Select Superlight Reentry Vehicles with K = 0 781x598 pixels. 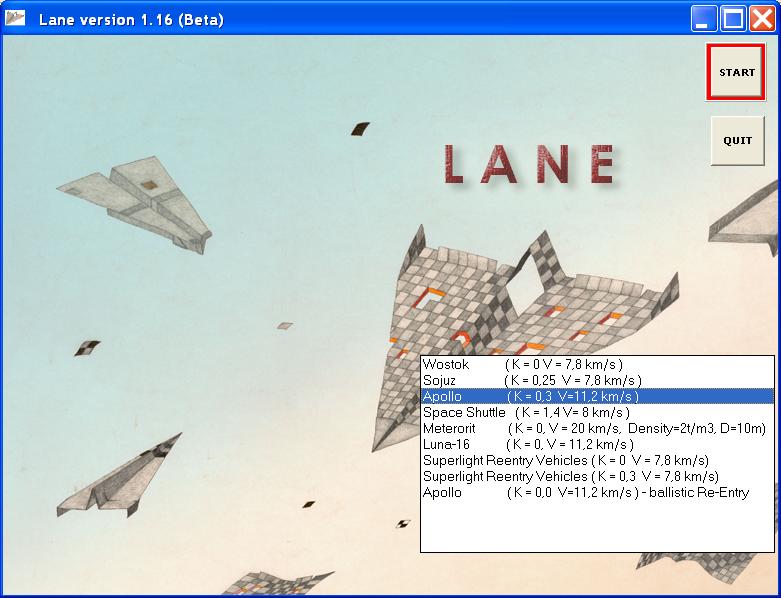tap(565, 461)
